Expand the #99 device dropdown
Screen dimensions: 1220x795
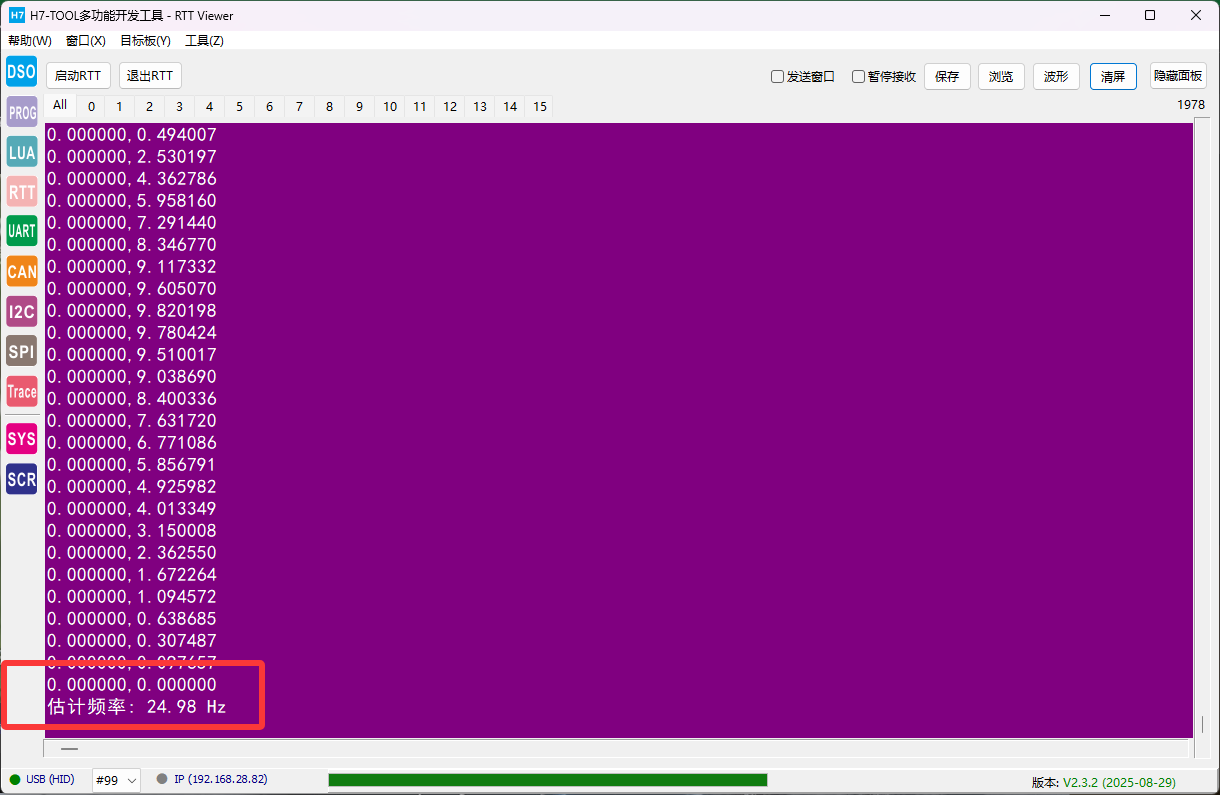click(x=116, y=780)
